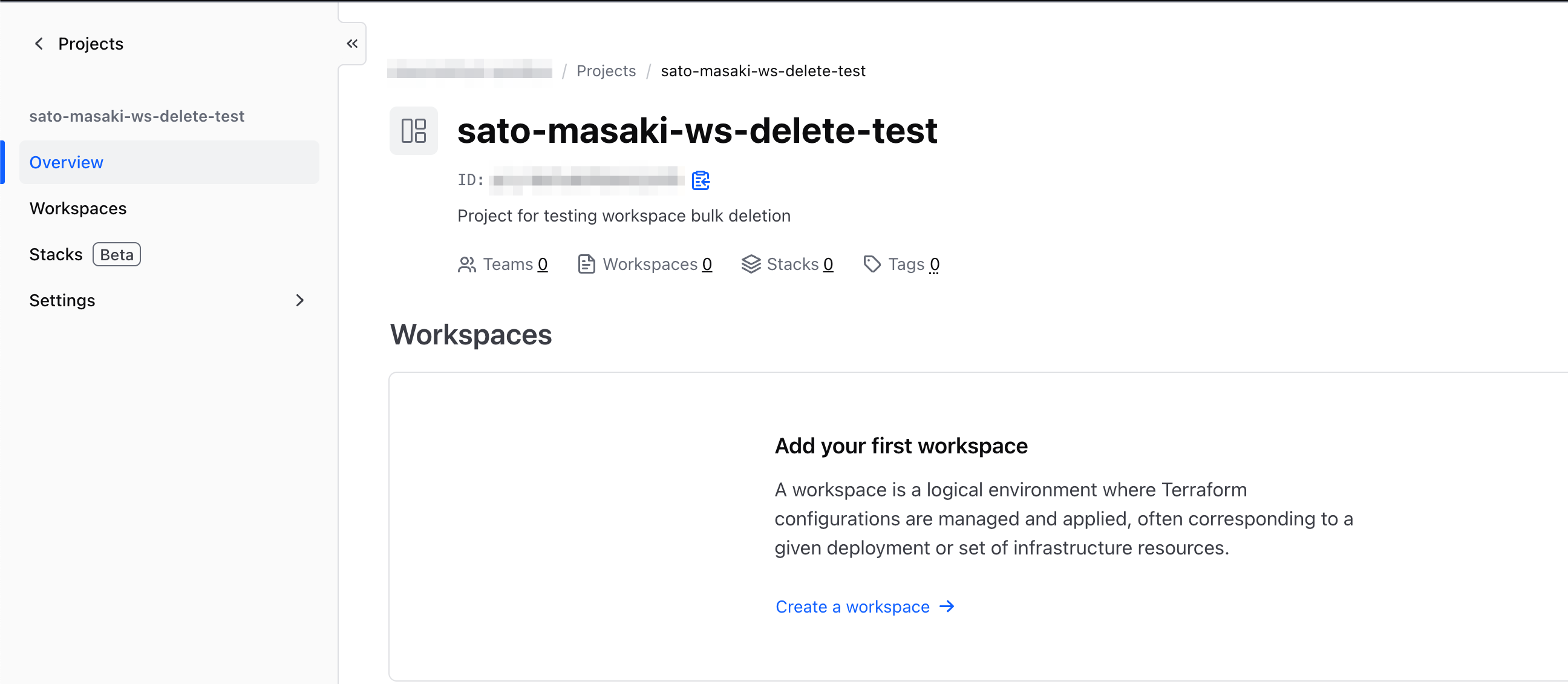
Task: Click the Workspaces section heading
Action: click(x=471, y=334)
